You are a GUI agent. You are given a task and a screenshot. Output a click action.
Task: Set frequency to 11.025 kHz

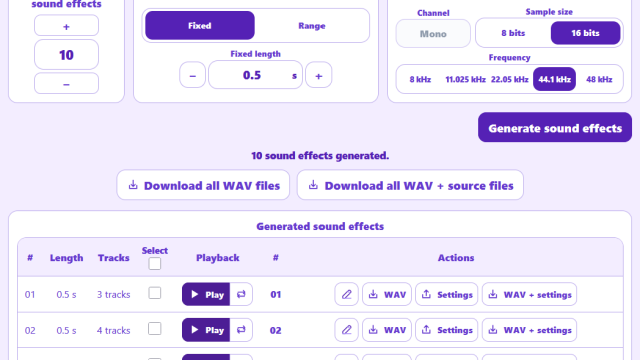465,79
